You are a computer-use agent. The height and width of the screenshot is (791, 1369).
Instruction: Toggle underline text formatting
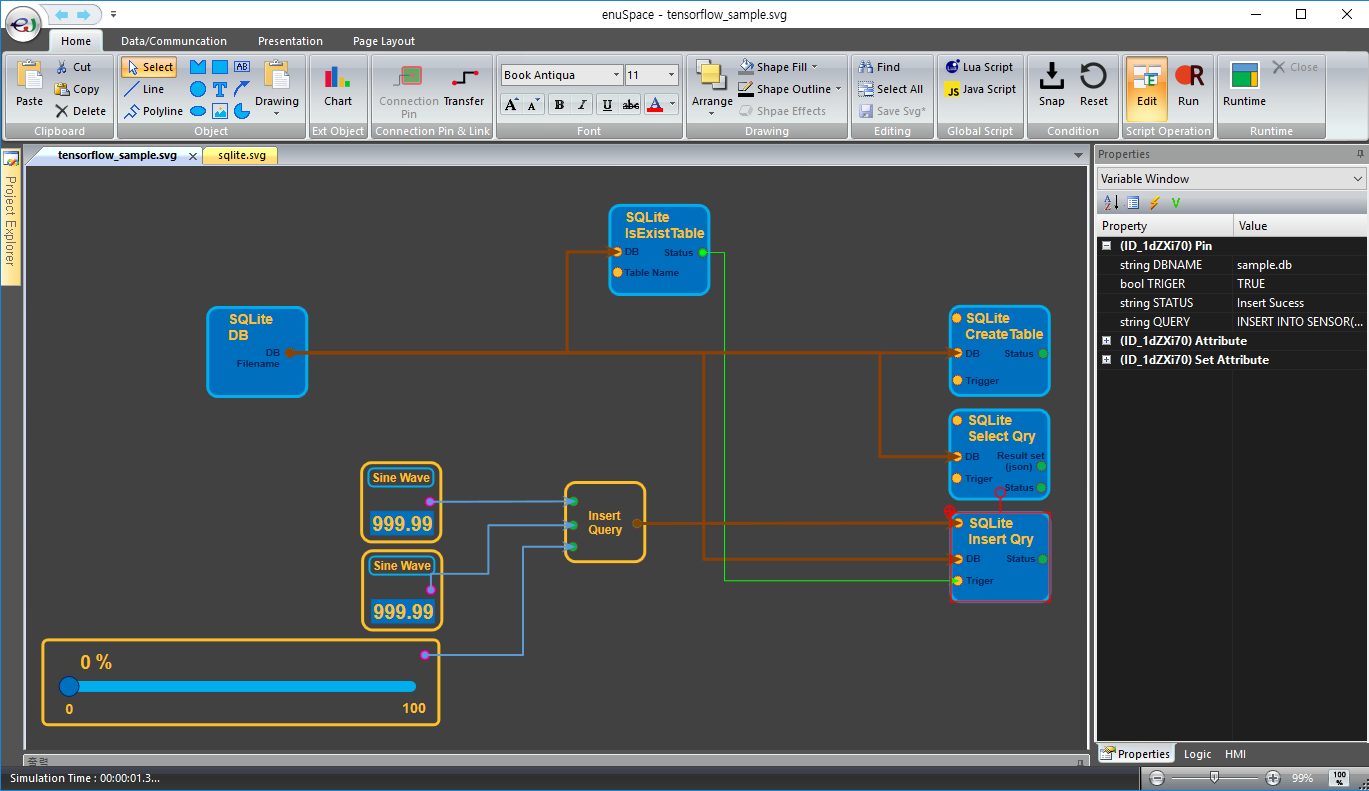[x=607, y=105]
